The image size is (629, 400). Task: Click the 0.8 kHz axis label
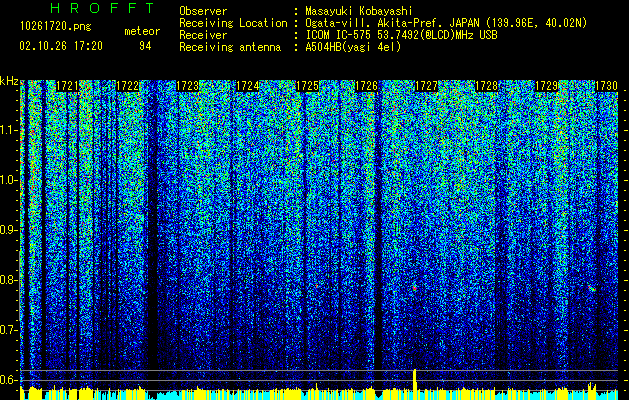click(9, 280)
